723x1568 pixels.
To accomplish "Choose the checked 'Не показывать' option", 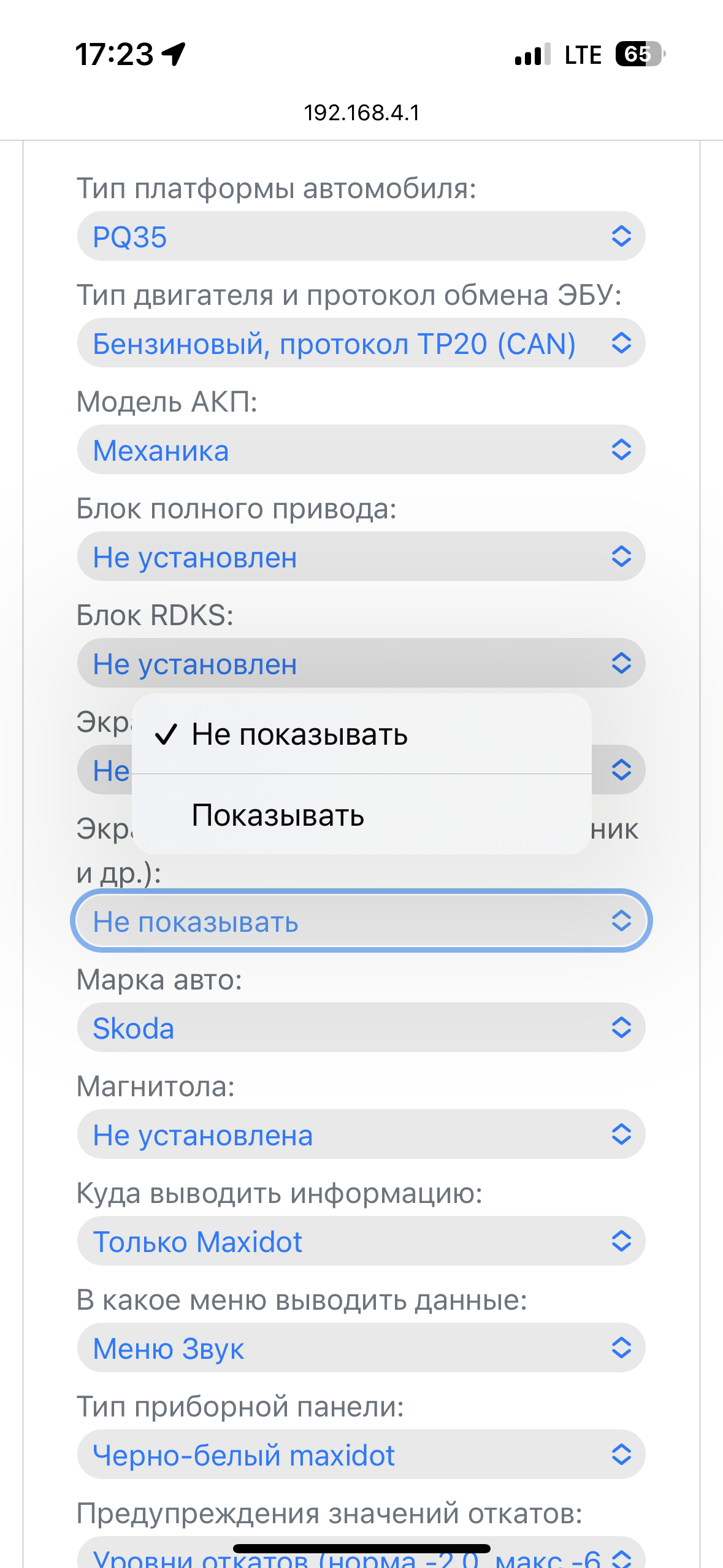I will point(362,734).
